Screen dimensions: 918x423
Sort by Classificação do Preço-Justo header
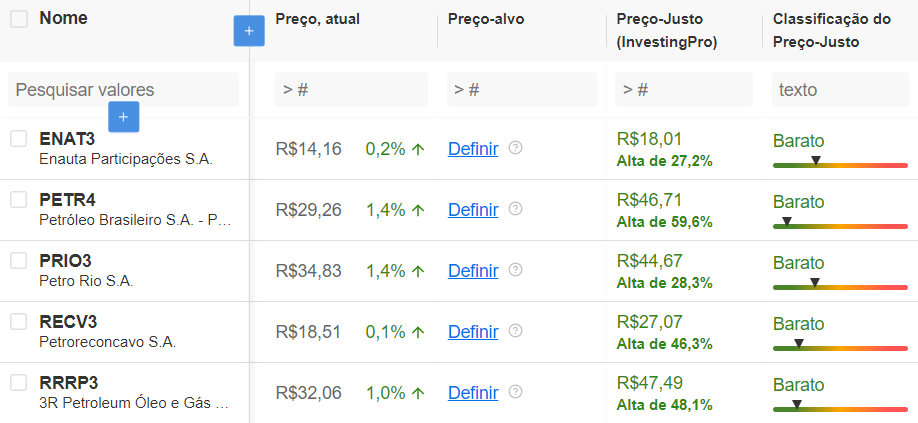(832, 30)
